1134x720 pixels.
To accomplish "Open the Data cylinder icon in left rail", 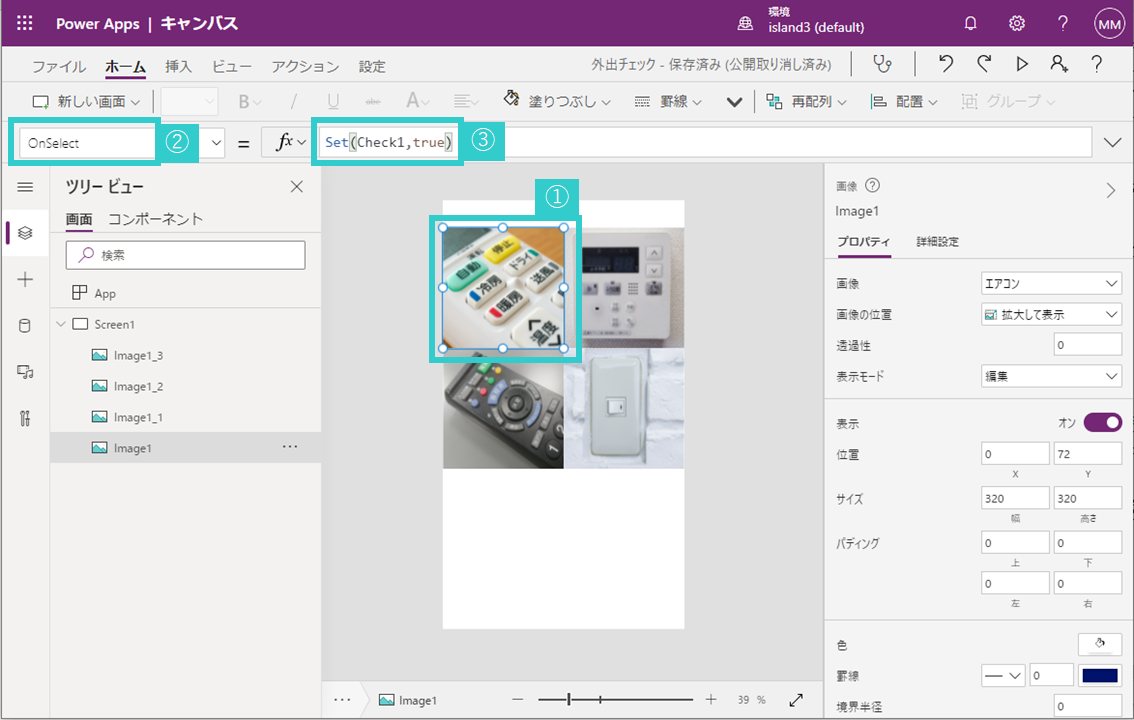I will [25, 325].
